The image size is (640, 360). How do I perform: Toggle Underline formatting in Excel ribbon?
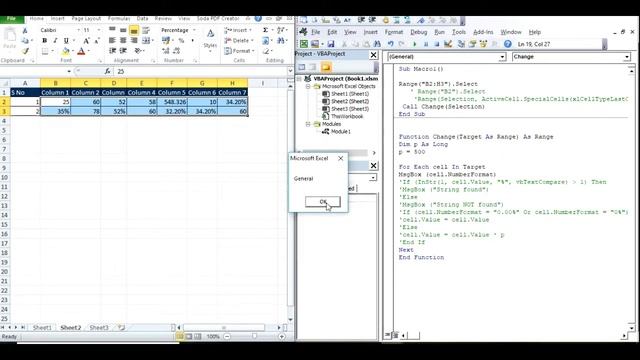[66, 40]
